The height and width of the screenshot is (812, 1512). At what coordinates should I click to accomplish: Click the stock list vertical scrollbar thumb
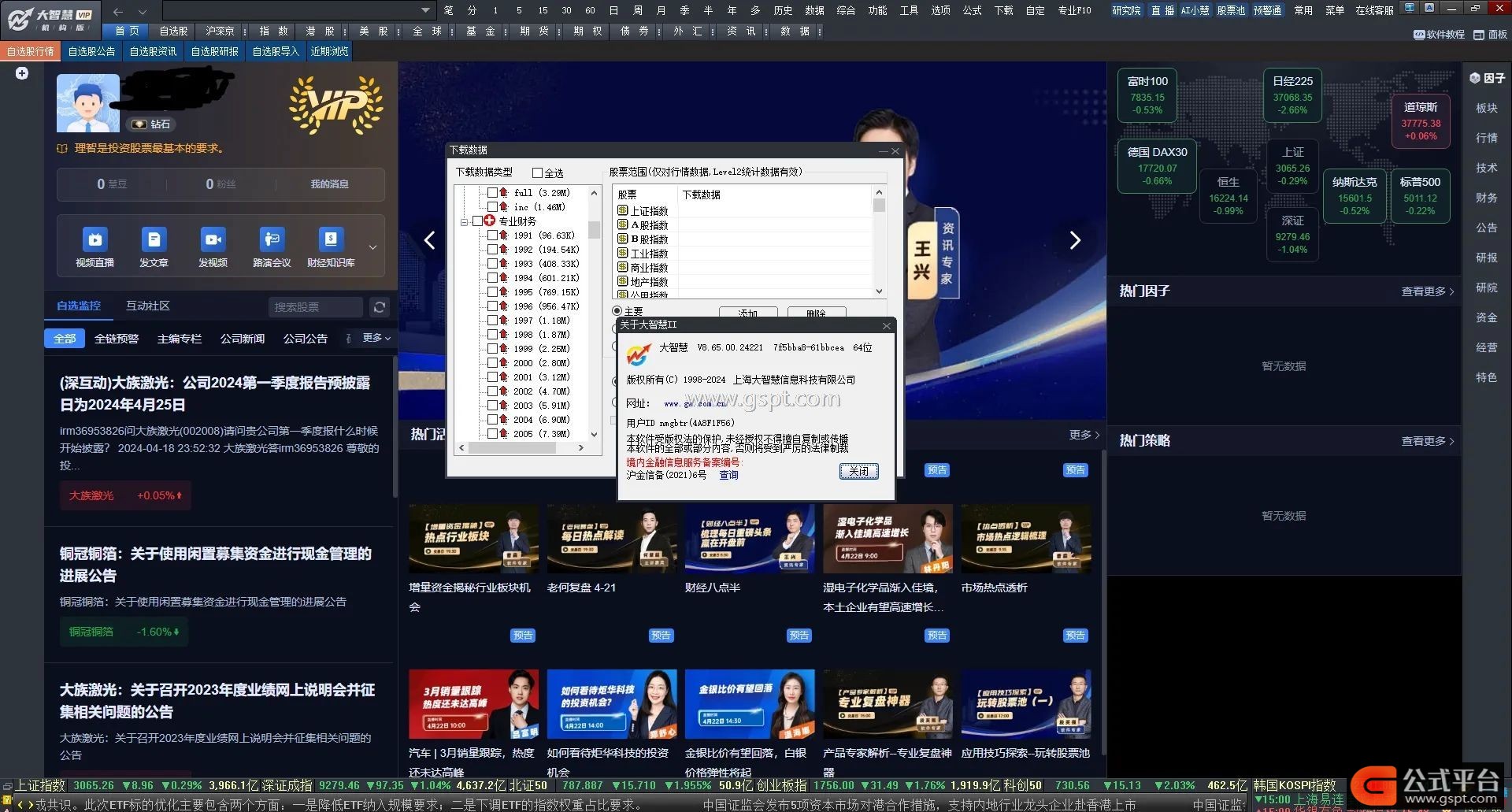tap(879, 205)
